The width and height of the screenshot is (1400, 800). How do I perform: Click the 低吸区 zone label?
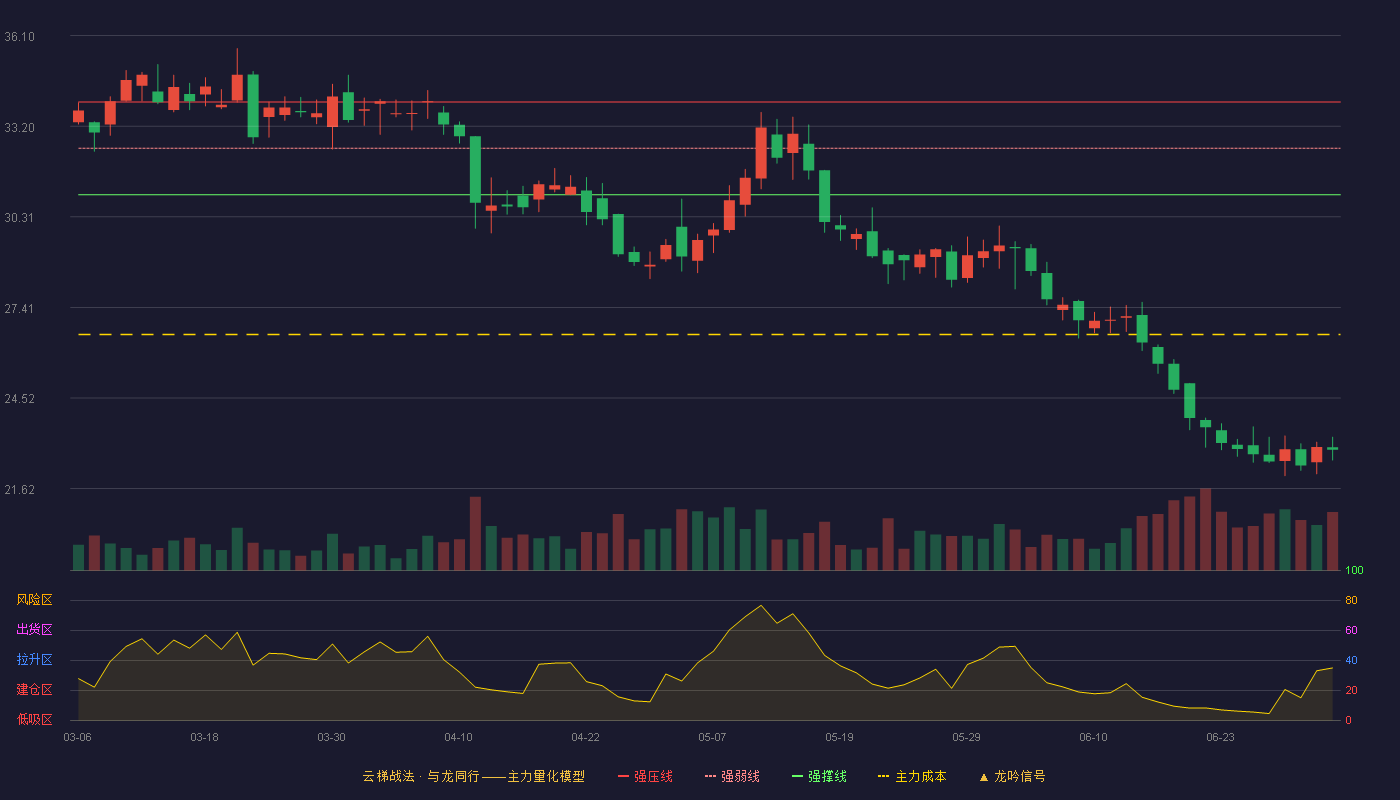[34, 719]
